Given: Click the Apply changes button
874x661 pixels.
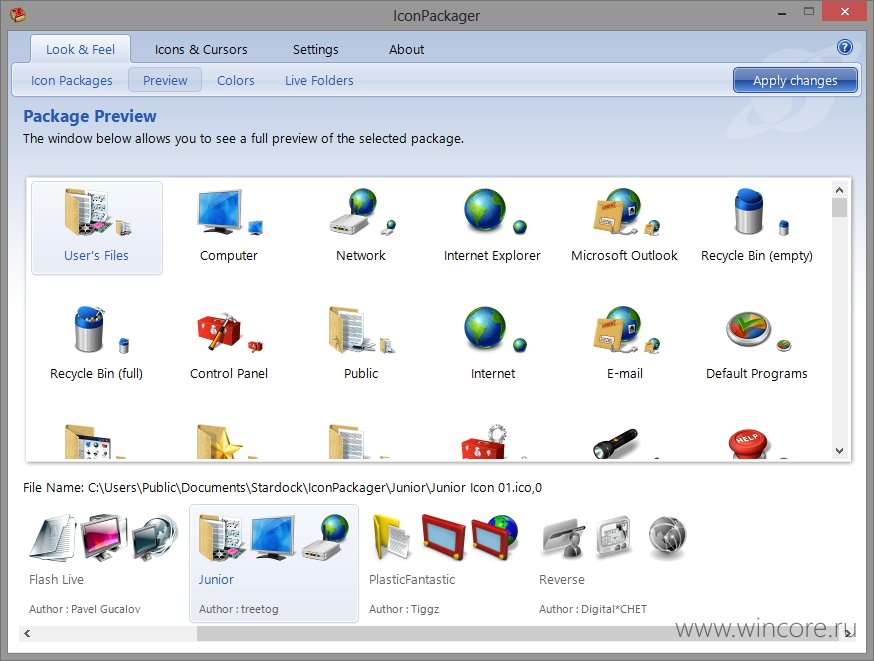Looking at the screenshot, I should point(795,80).
